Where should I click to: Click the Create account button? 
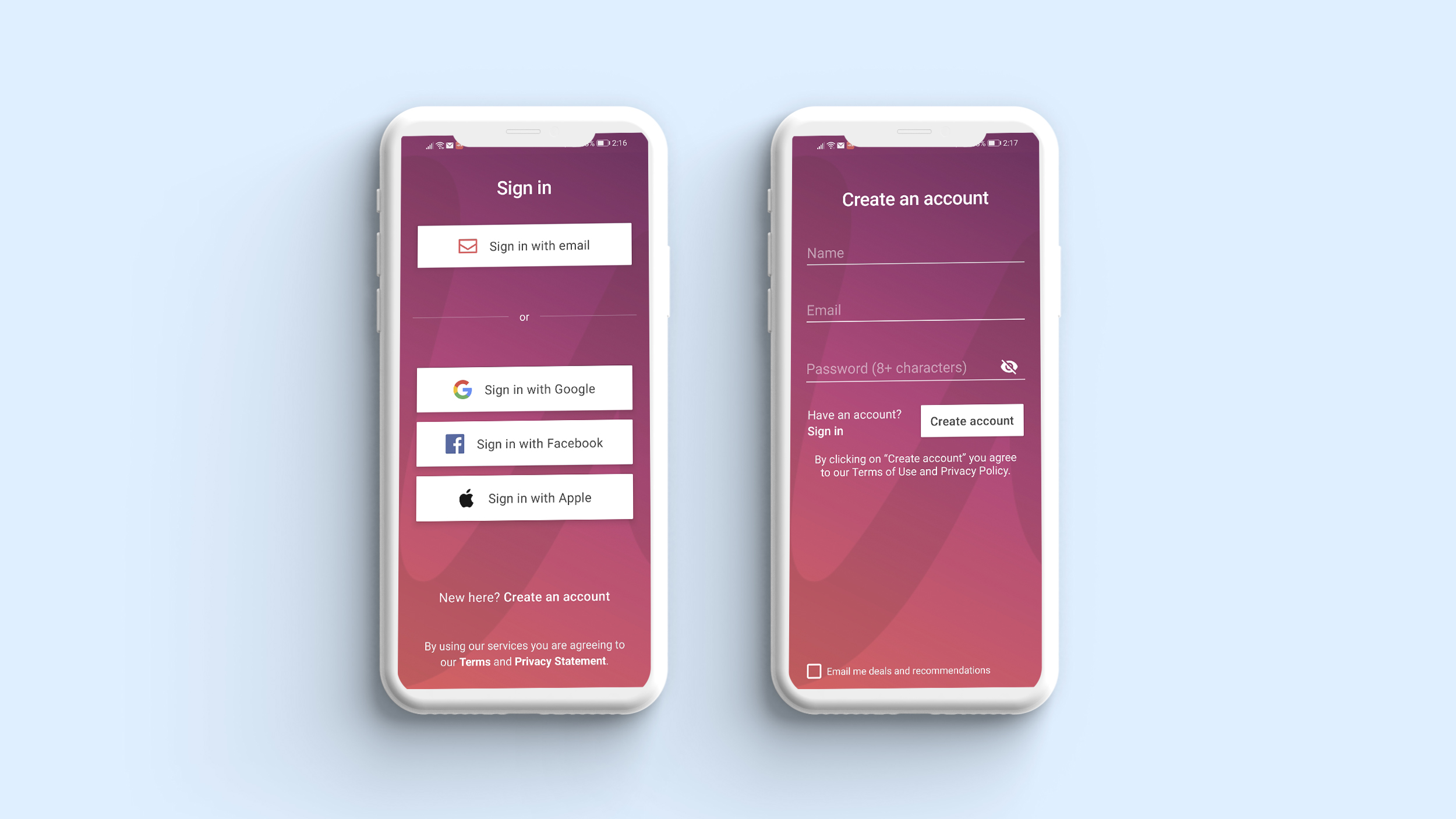coord(971,420)
